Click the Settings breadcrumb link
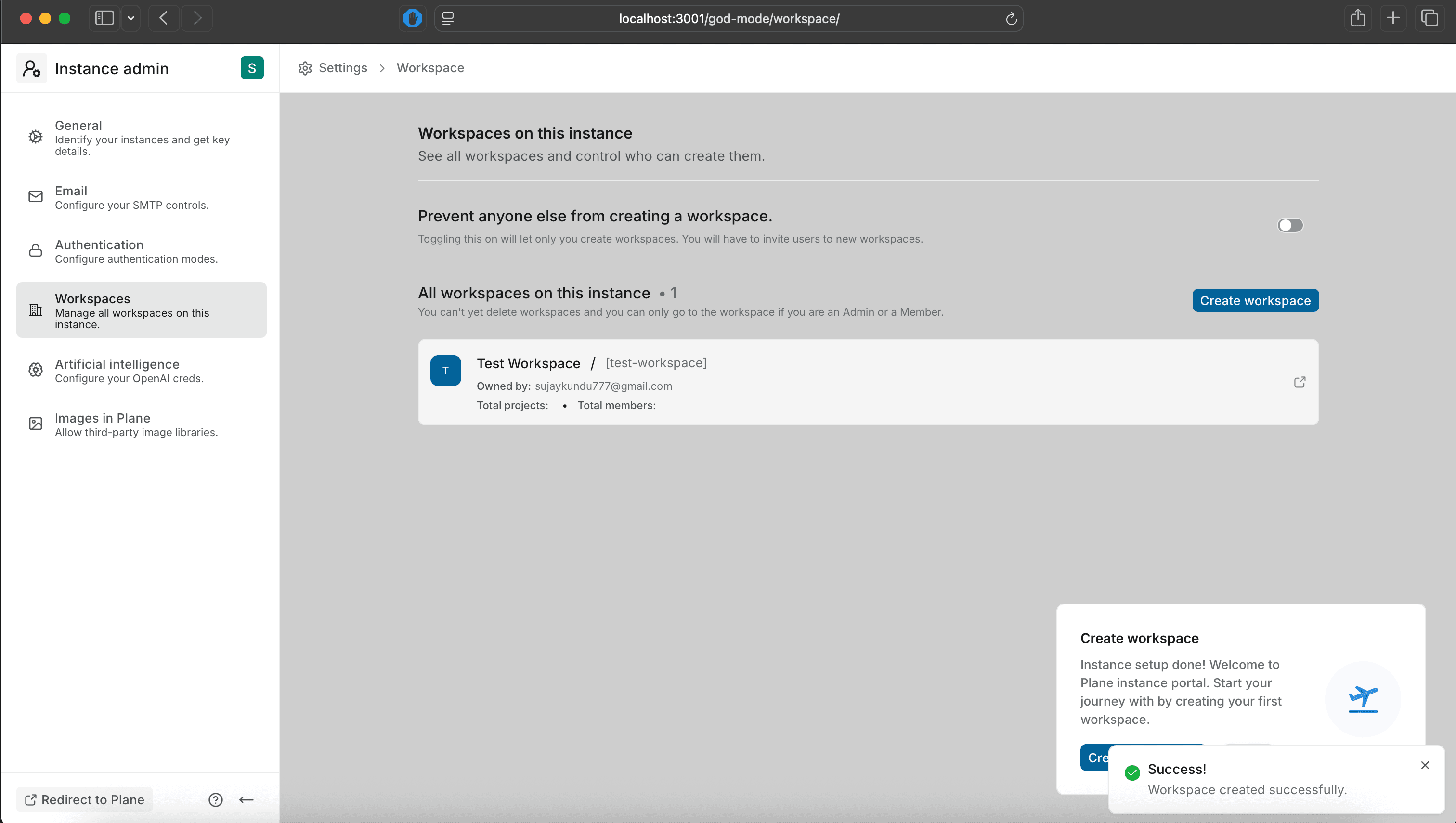 pyautogui.click(x=343, y=68)
